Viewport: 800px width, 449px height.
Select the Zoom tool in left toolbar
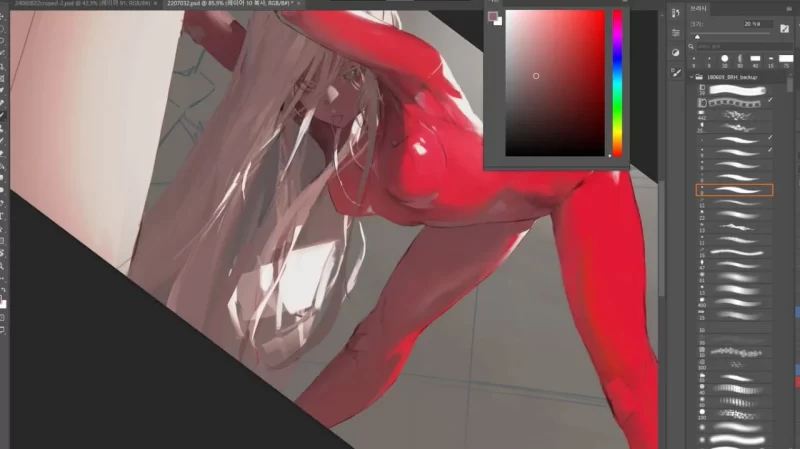[4, 266]
